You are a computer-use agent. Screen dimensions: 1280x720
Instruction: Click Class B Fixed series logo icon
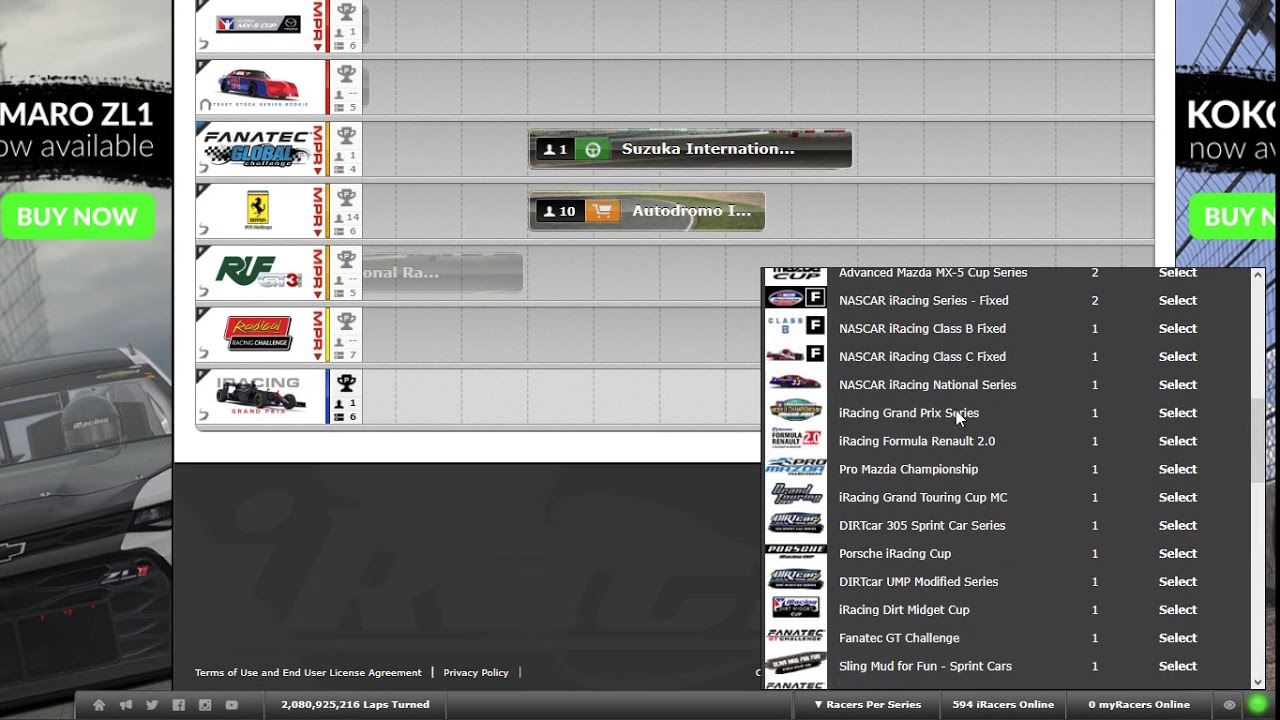tap(795, 326)
